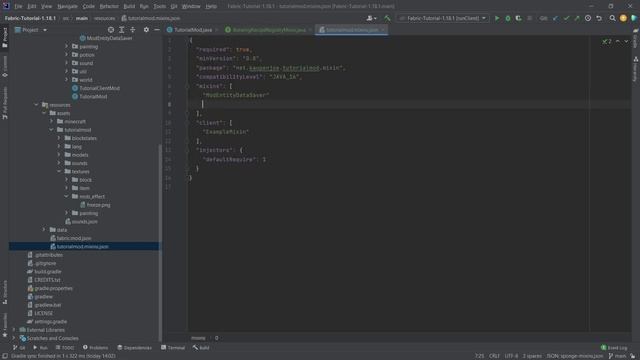Open Event Log in status bar
The height and width of the screenshot is (360, 640).
coord(614,348)
